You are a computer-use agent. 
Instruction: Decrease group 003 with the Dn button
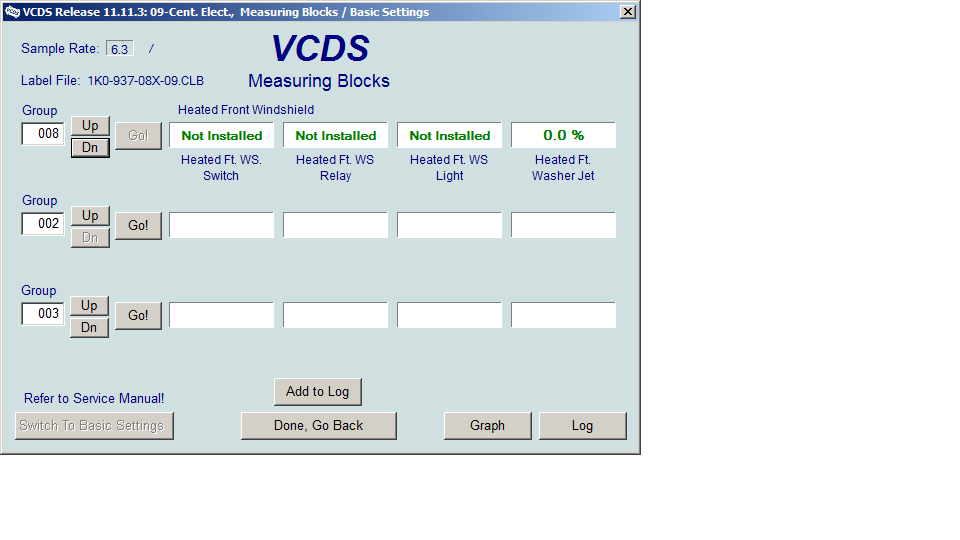coord(89,328)
